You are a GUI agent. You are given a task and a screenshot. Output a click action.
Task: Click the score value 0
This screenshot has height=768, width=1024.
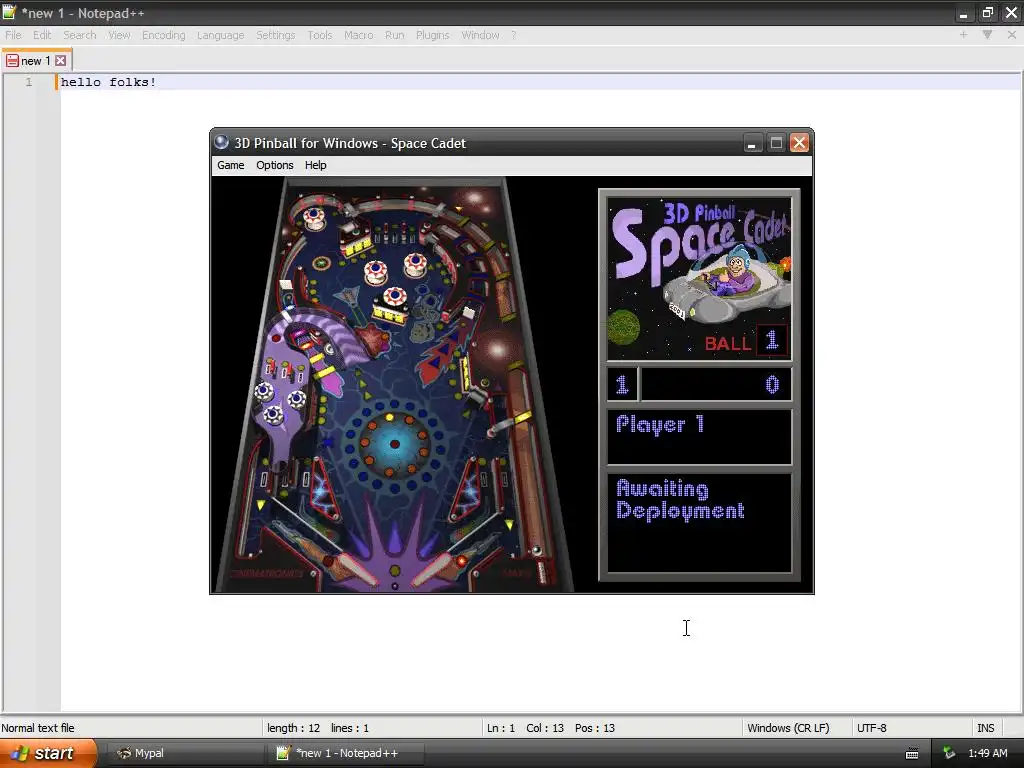click(772, 385)
